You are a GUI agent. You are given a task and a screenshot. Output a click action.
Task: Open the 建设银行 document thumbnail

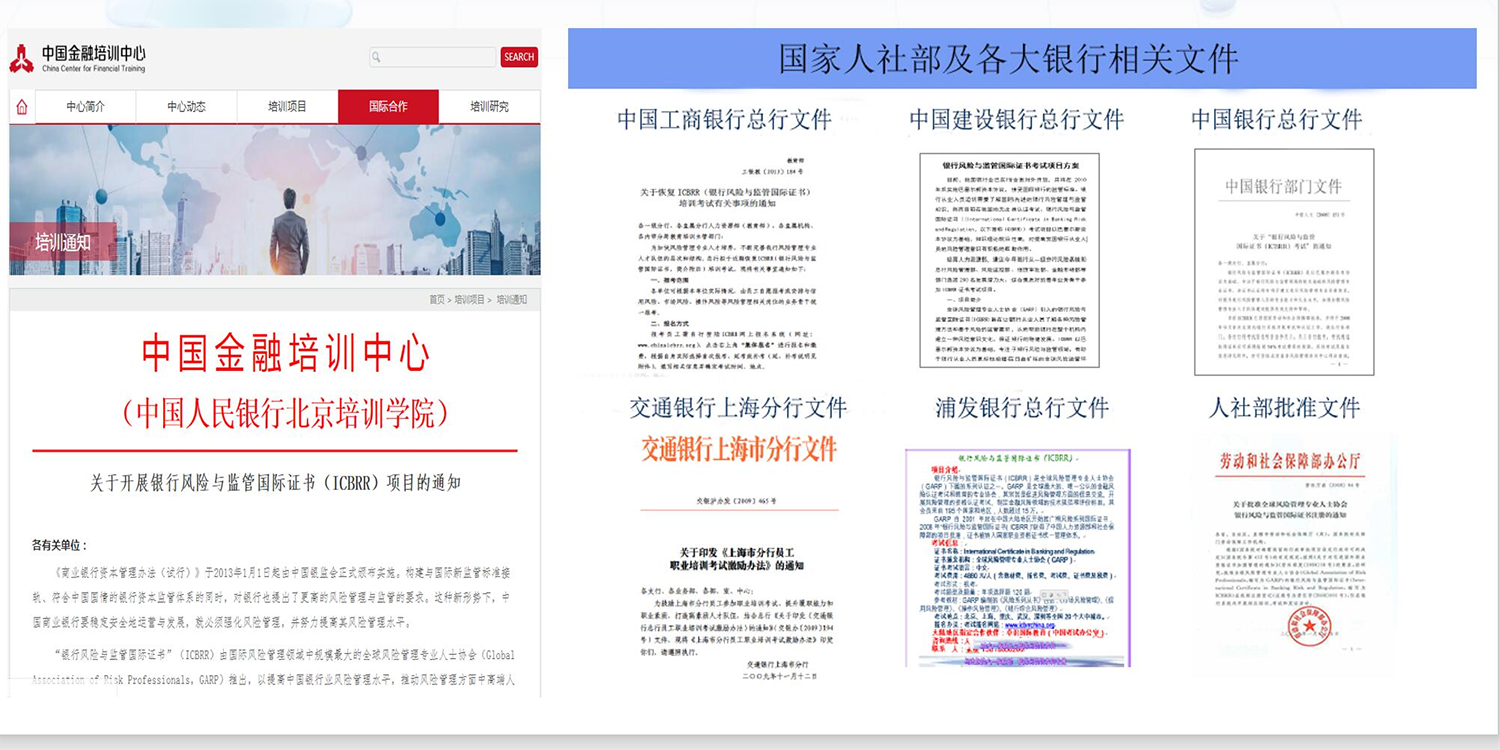(x=1009, y=261)
